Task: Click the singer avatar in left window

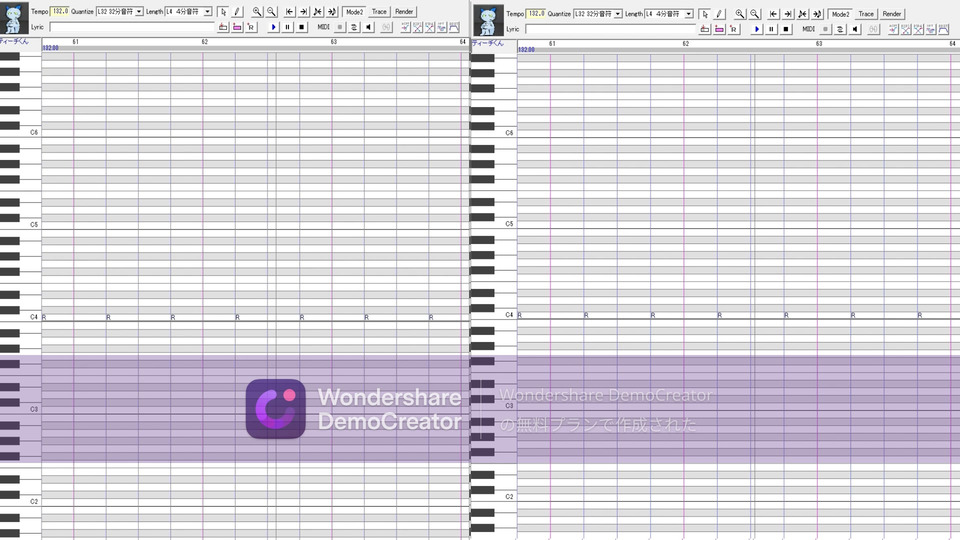Action: [x=15, y=18]
